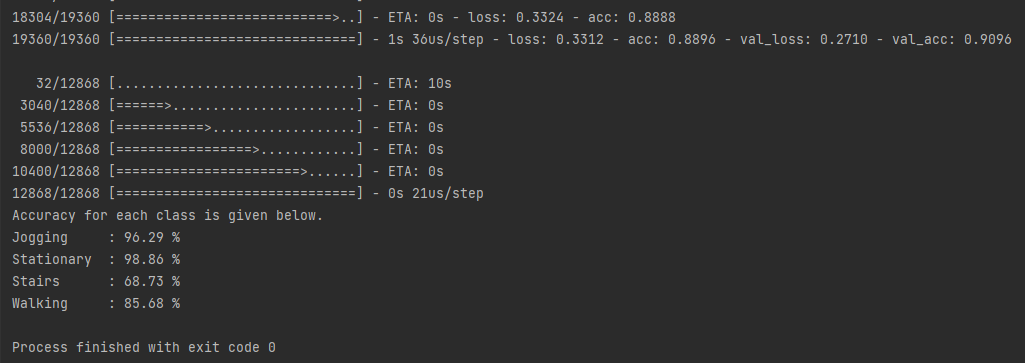Click the 'Process finished with exit code 0' line

click(x=144, y=347)
